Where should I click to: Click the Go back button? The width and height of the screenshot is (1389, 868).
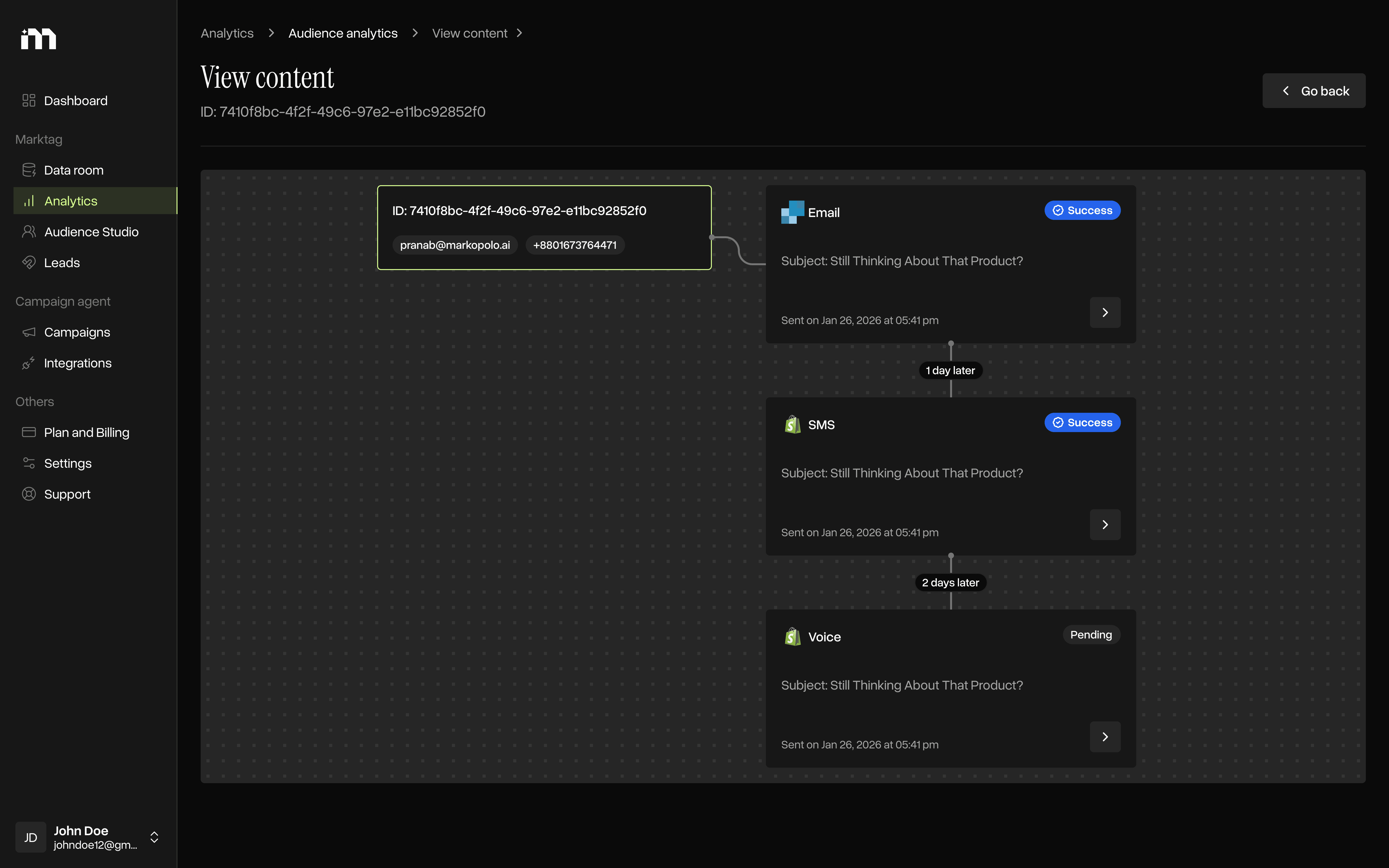(1314, 91)
